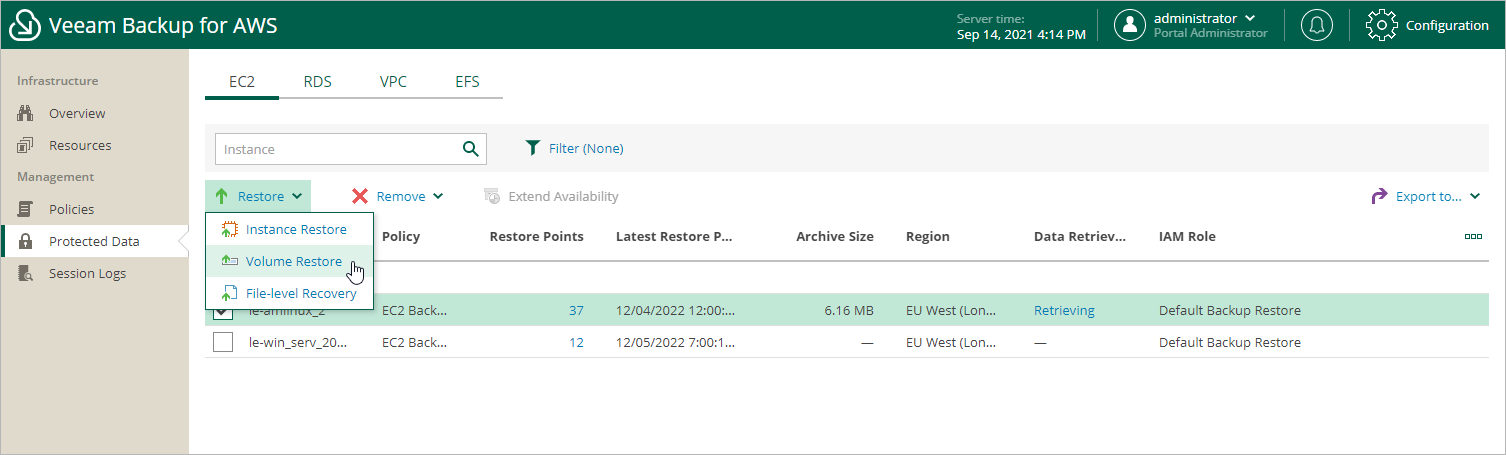The height and width of the screenshot is (455, 1506).
Task: Switch to the EFS tab
Action: (x=467, y=82)
